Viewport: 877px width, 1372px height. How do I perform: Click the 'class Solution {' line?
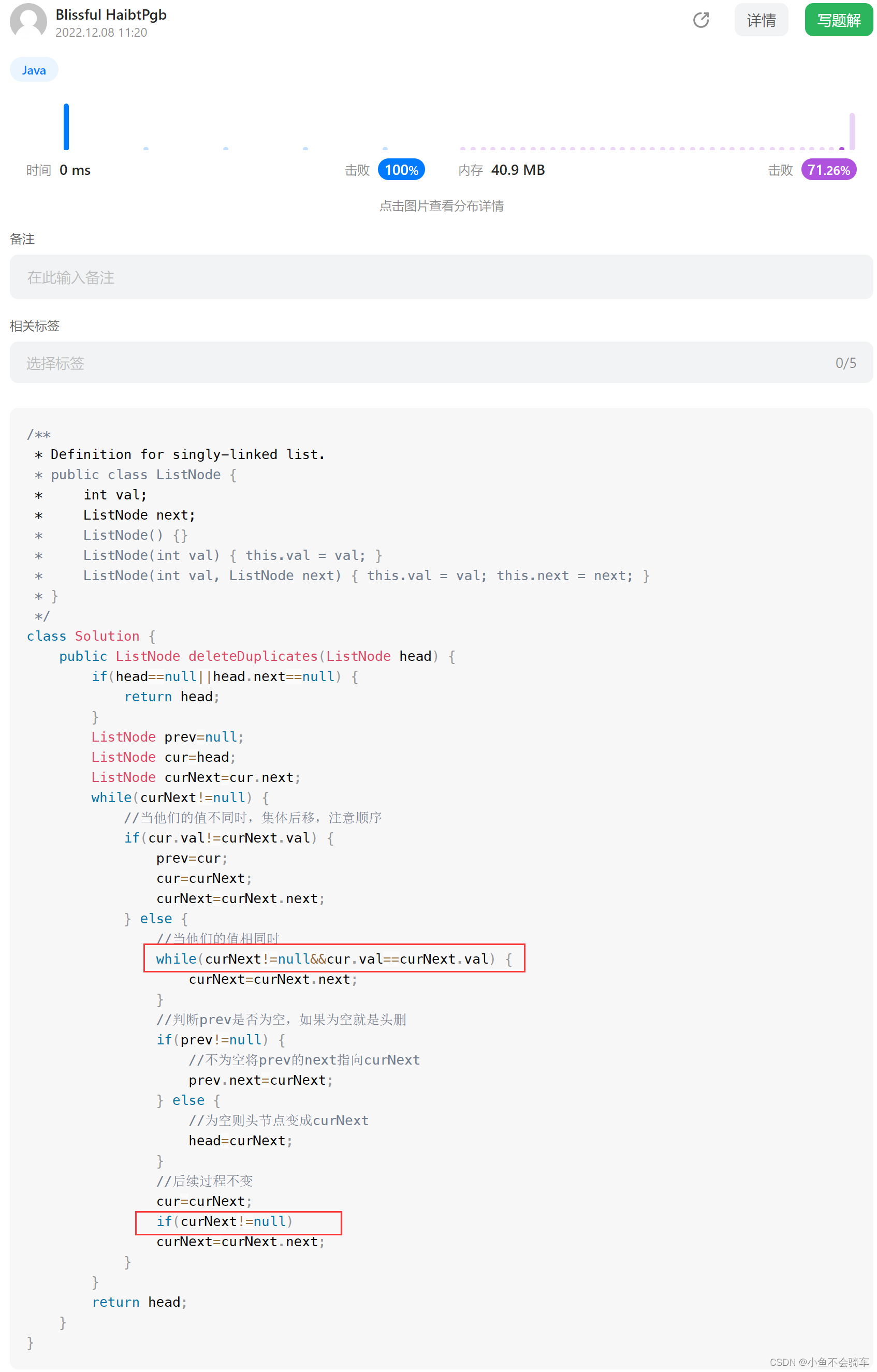[91, 636]
